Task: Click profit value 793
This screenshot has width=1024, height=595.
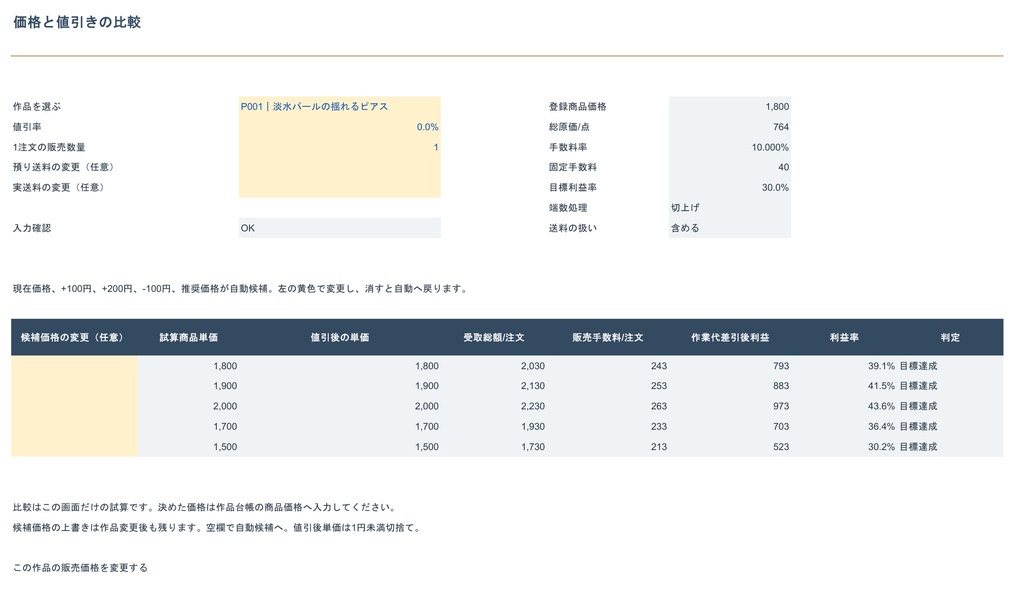Action: 781,366
